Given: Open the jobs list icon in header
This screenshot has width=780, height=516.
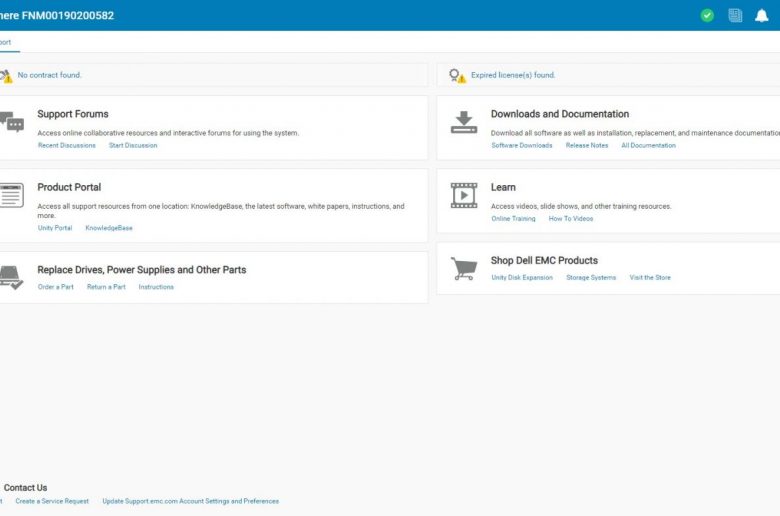Looking at the screenshot, I should click(x=735, y=15).
